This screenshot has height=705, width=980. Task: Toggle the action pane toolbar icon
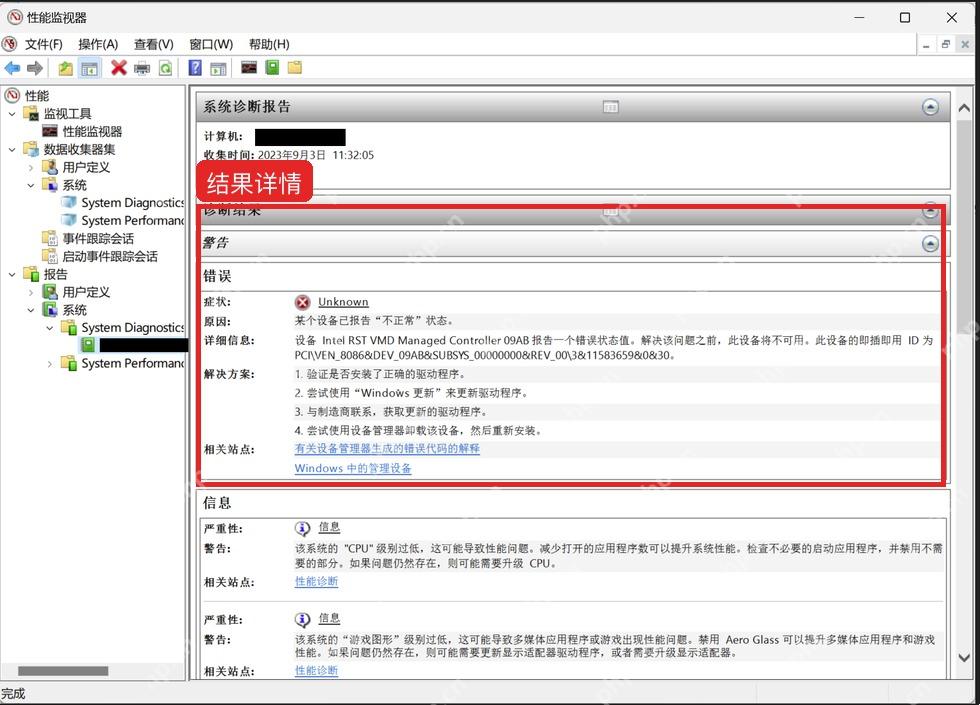point(218,68)
